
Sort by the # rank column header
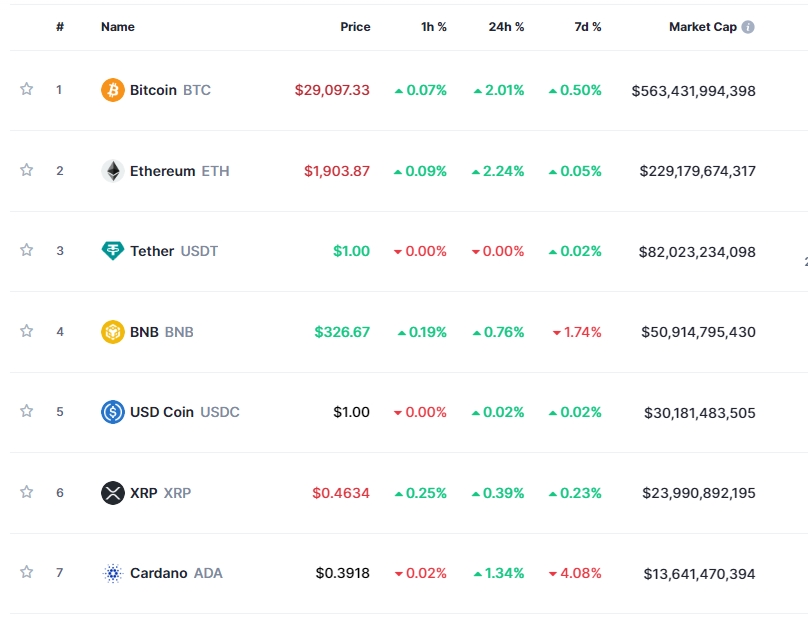(60, 27)
